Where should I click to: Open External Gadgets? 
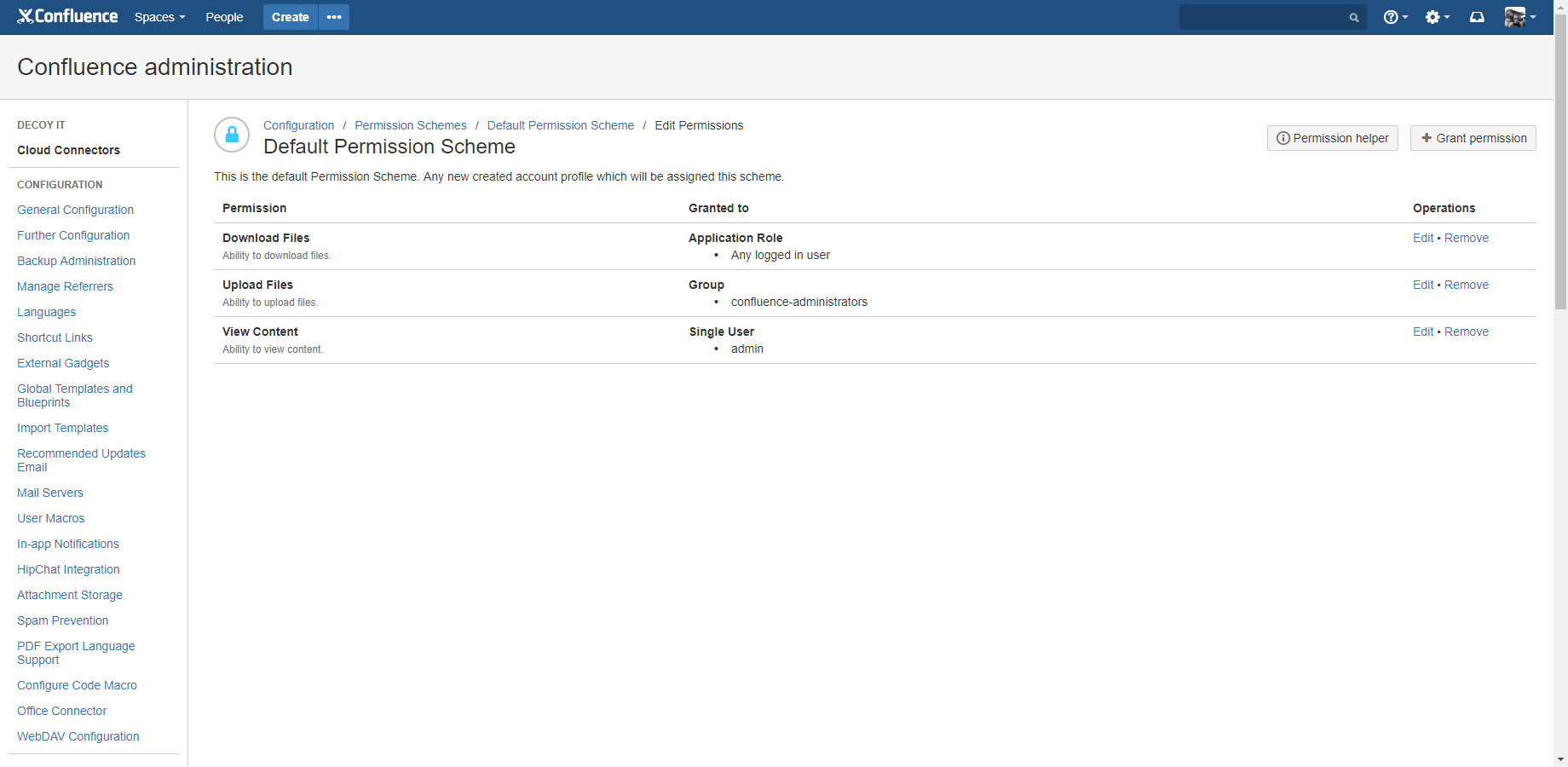63,363
